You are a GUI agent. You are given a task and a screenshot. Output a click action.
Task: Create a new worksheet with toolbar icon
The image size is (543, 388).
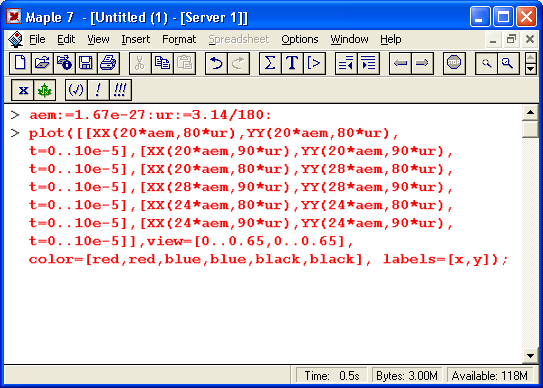(20, 63)
